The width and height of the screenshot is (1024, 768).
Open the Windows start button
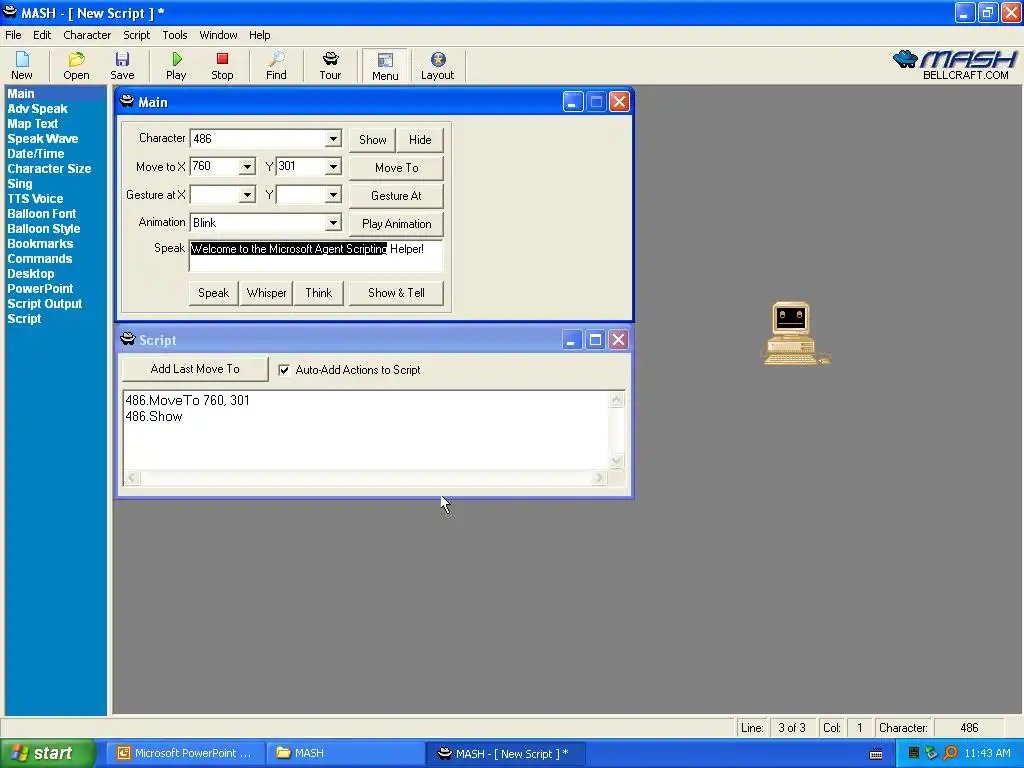[48, 753]
